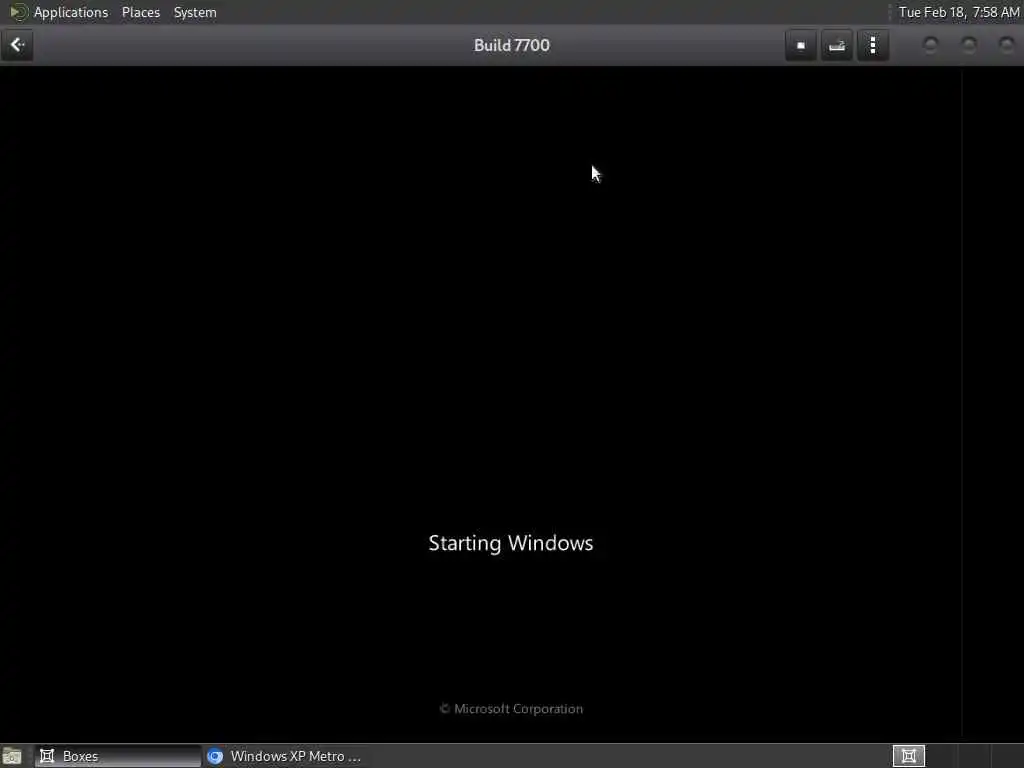Open the Applications menu
The width and height of the screenshot is (1024, 768).
(x=71, y=12)
